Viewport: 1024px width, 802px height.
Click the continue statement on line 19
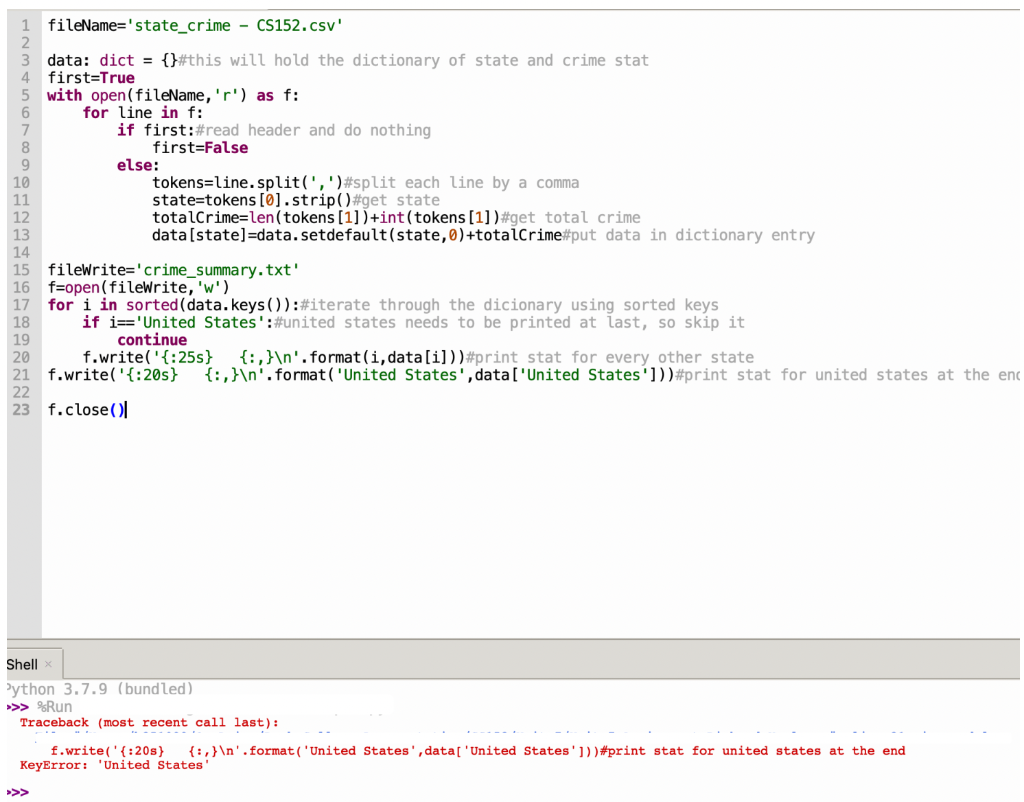[152, 339]
